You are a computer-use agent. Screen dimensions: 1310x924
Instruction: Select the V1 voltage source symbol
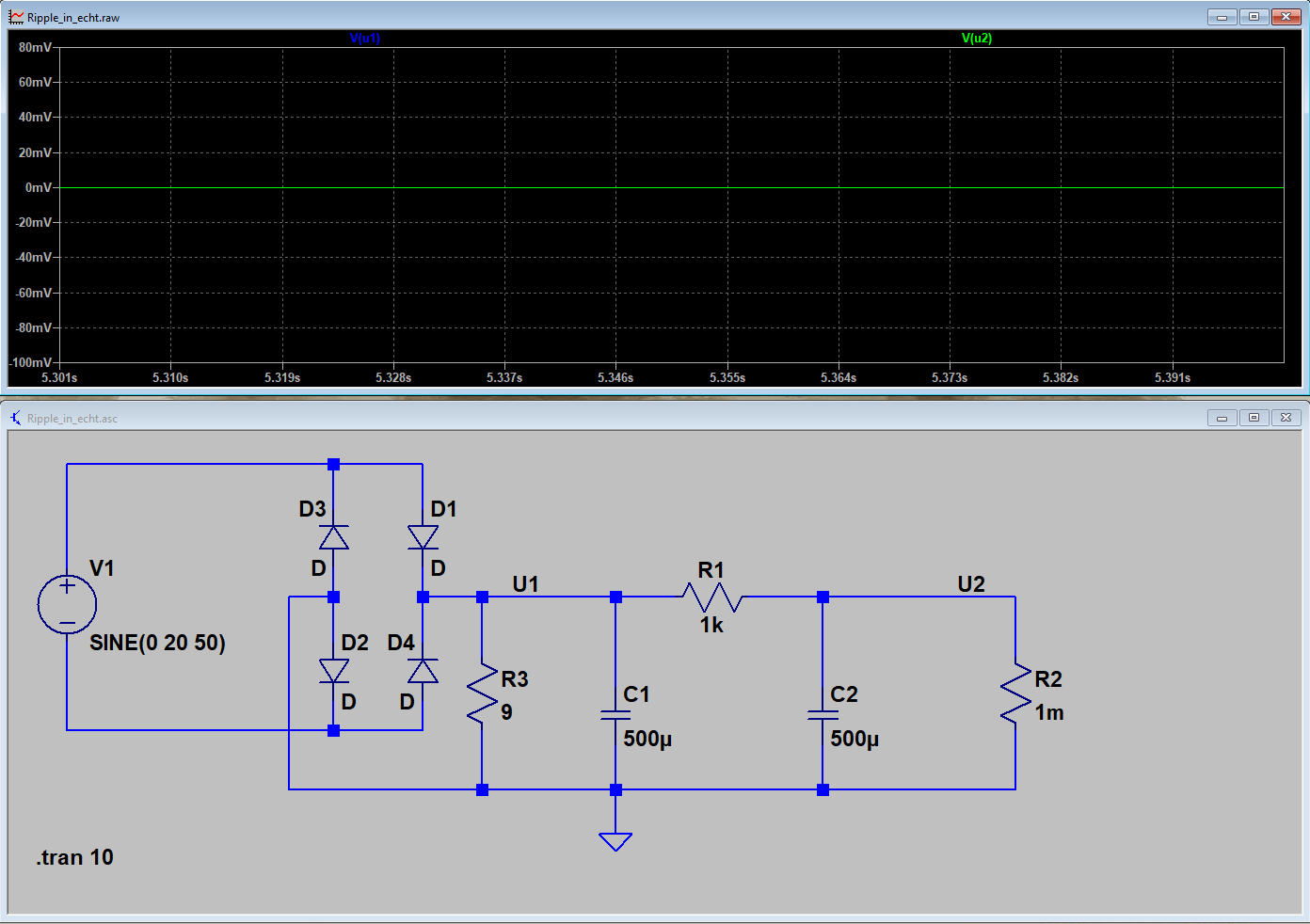click(x=67, y=604)
